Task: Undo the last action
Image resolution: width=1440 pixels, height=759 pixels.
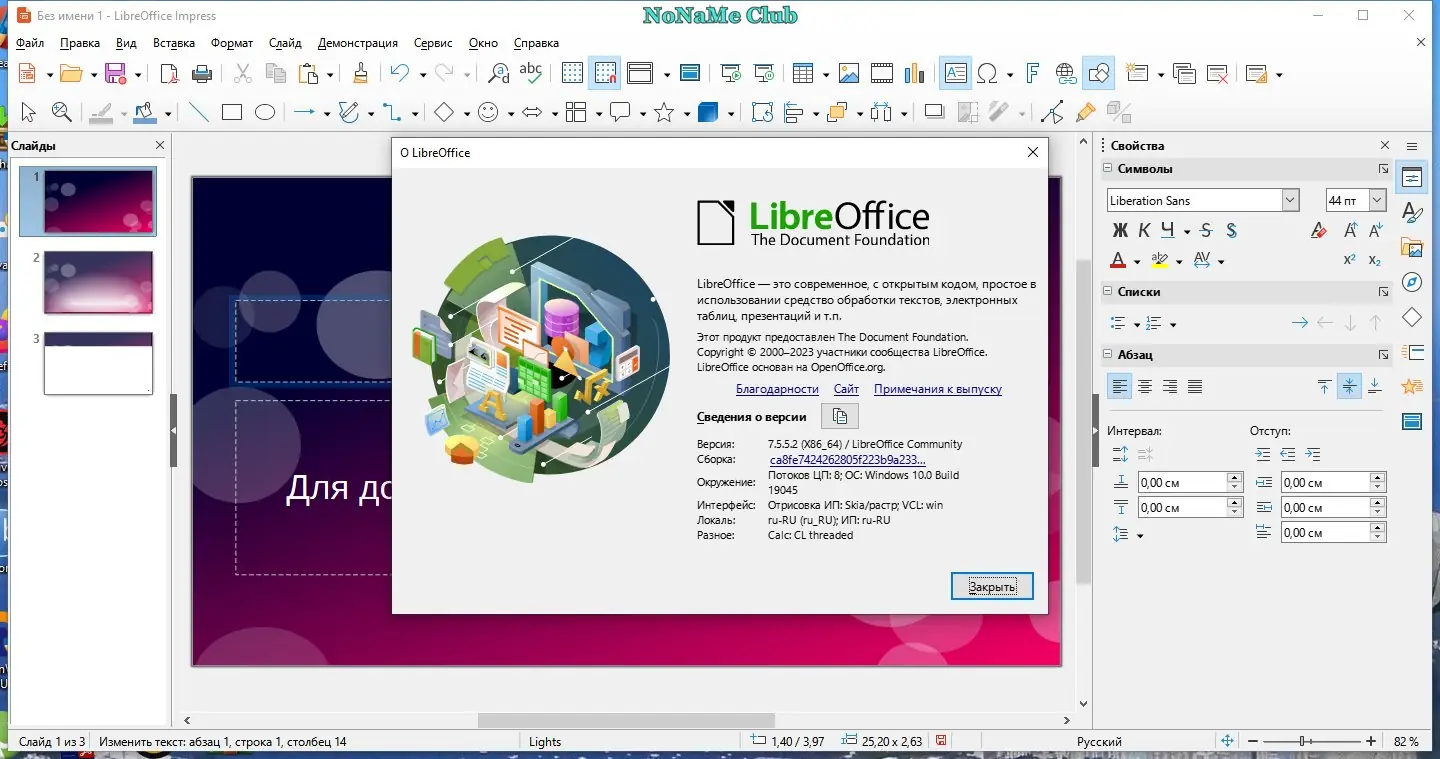Action: tap(400, 73)
